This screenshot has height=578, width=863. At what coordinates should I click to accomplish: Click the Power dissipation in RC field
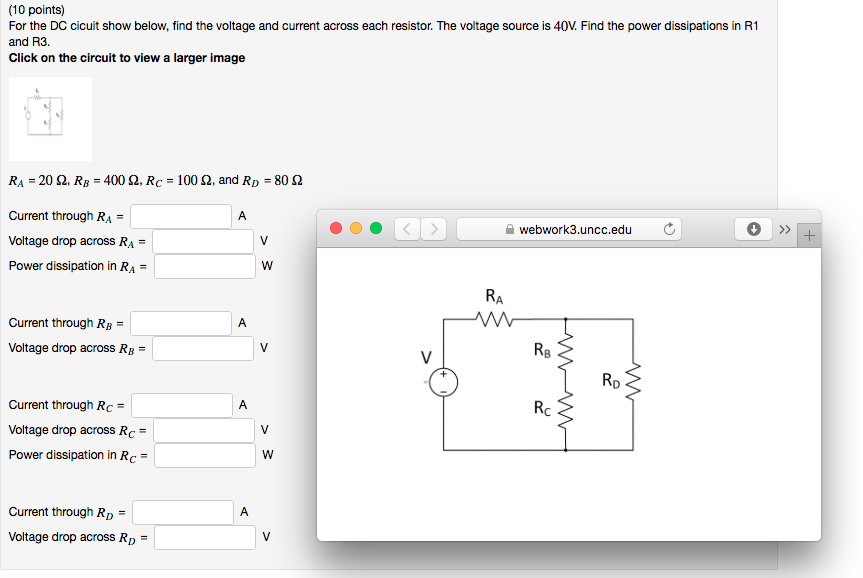pyautogui.click(x=204, y=455)
